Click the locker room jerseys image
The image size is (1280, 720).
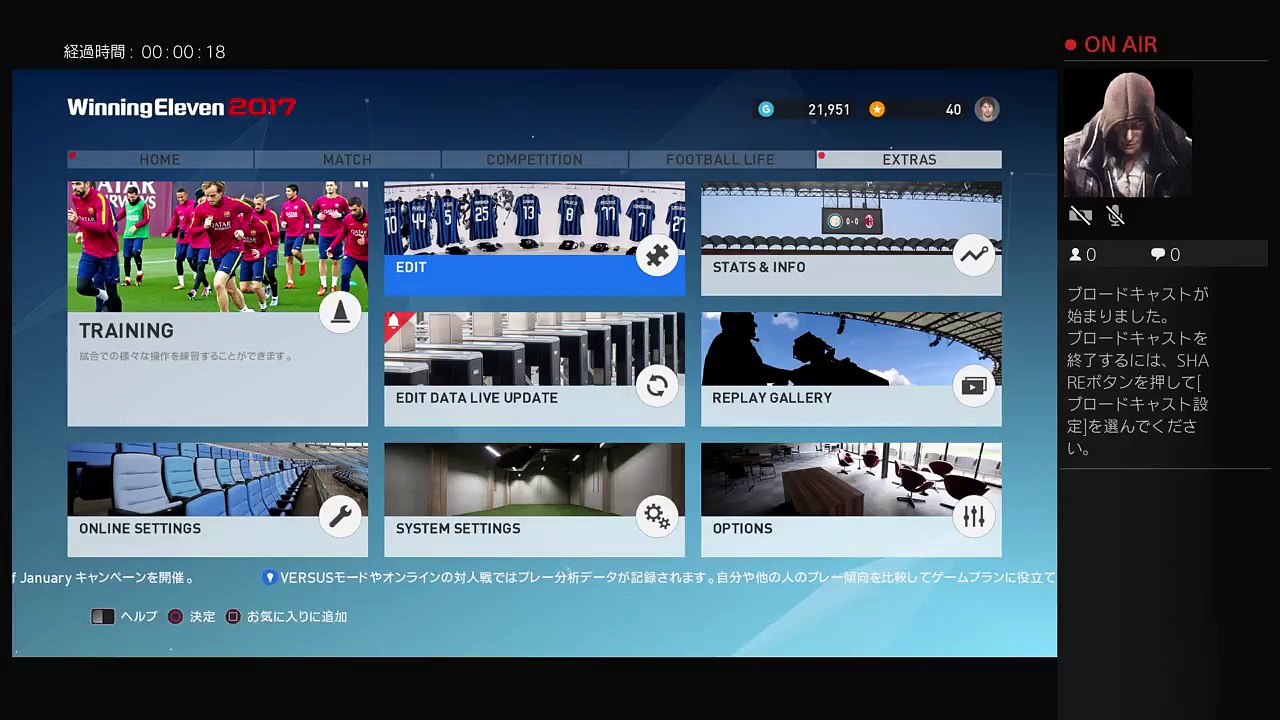coord(534,218)
